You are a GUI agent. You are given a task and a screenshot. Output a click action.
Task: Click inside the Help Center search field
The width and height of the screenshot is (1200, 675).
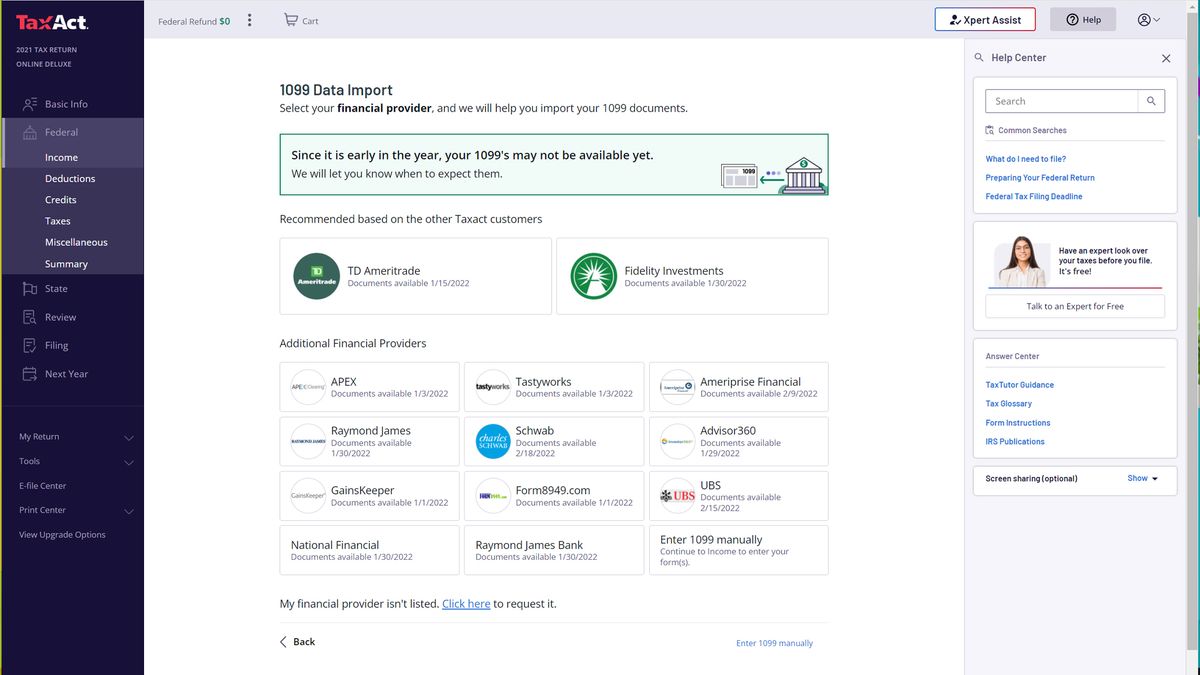(1060, 100)
